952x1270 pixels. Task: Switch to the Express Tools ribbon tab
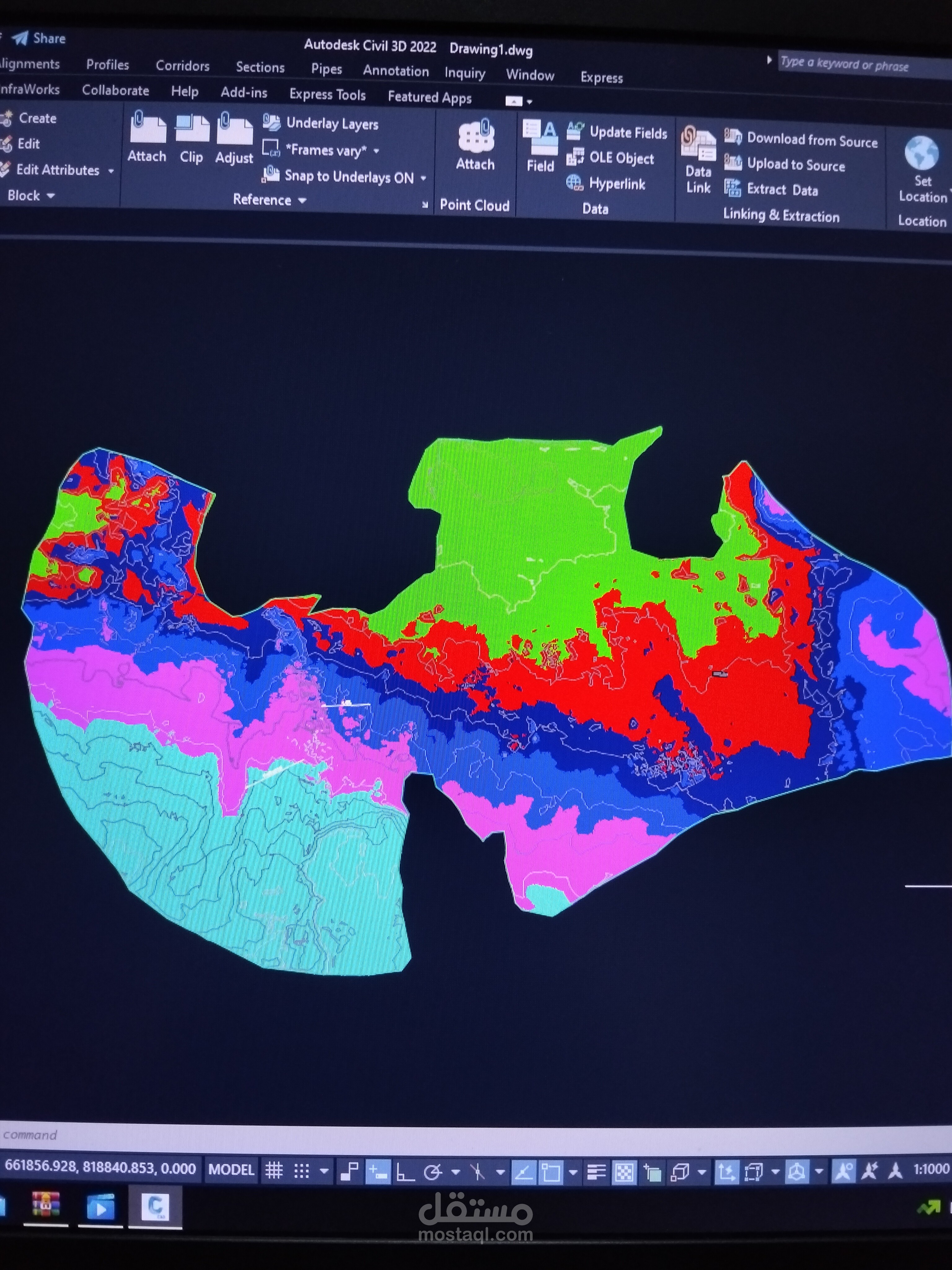tap(327, 95)
